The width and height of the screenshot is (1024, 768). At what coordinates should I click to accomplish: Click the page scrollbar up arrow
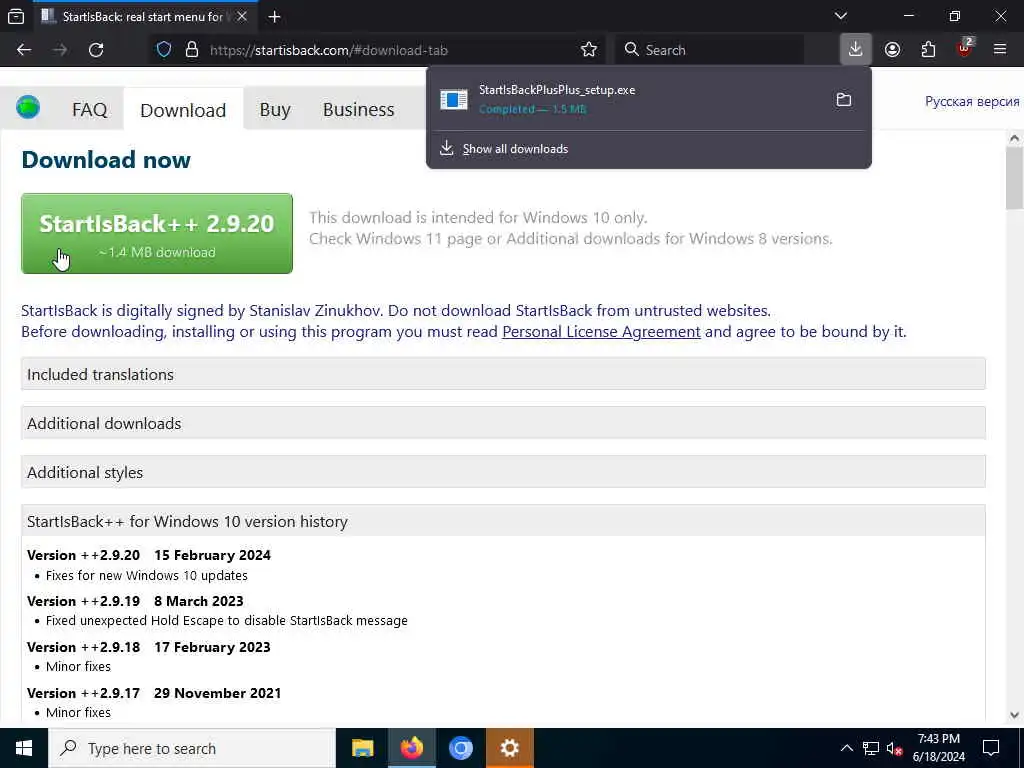click(1014, 138)
